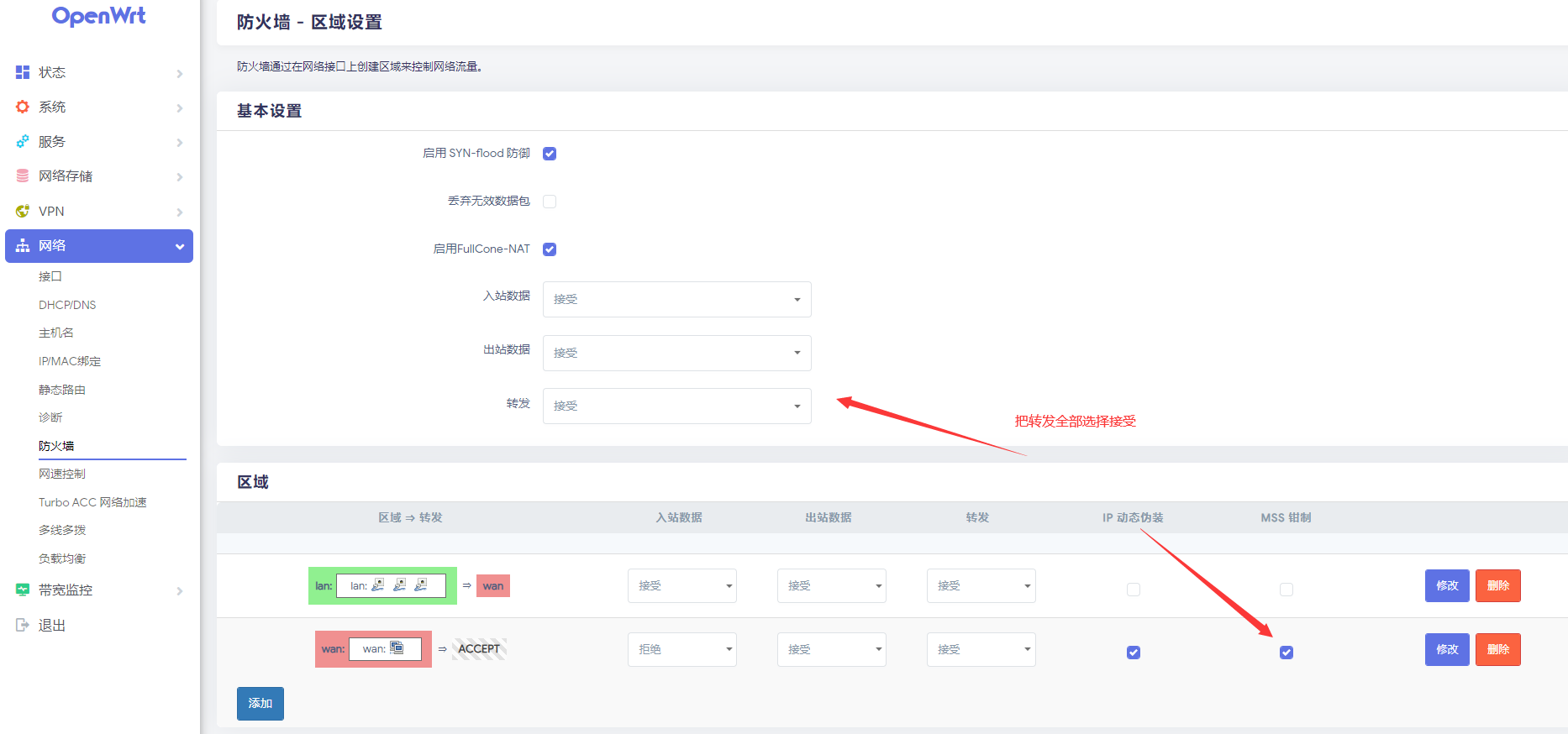Open the DHCP/DNS page
Screen dimensions: 1568x734
67,305
